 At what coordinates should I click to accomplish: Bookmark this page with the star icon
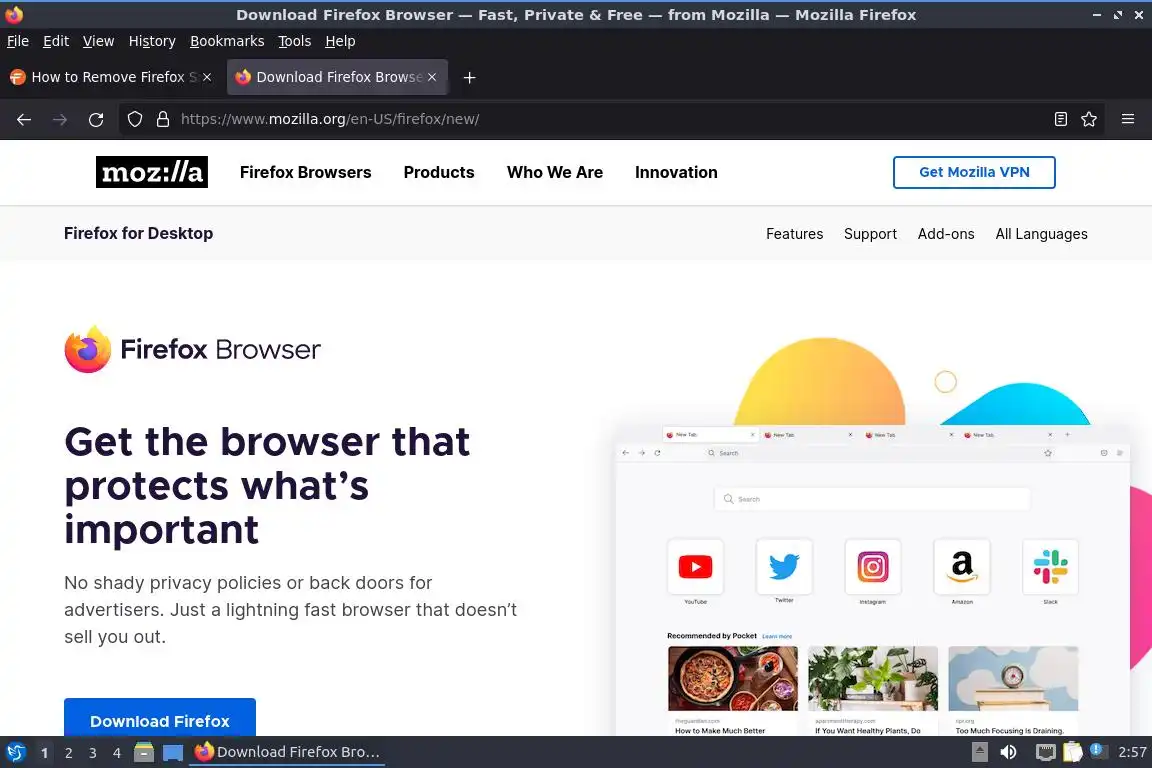[1089, 119]
